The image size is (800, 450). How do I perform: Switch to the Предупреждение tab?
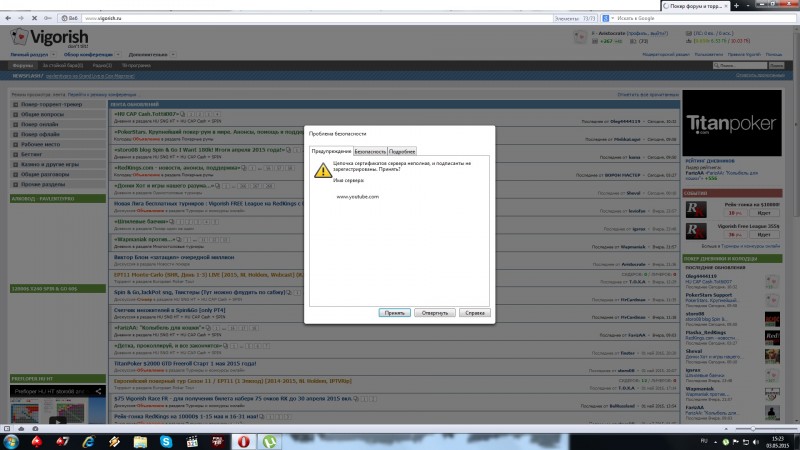pos(331,152)
